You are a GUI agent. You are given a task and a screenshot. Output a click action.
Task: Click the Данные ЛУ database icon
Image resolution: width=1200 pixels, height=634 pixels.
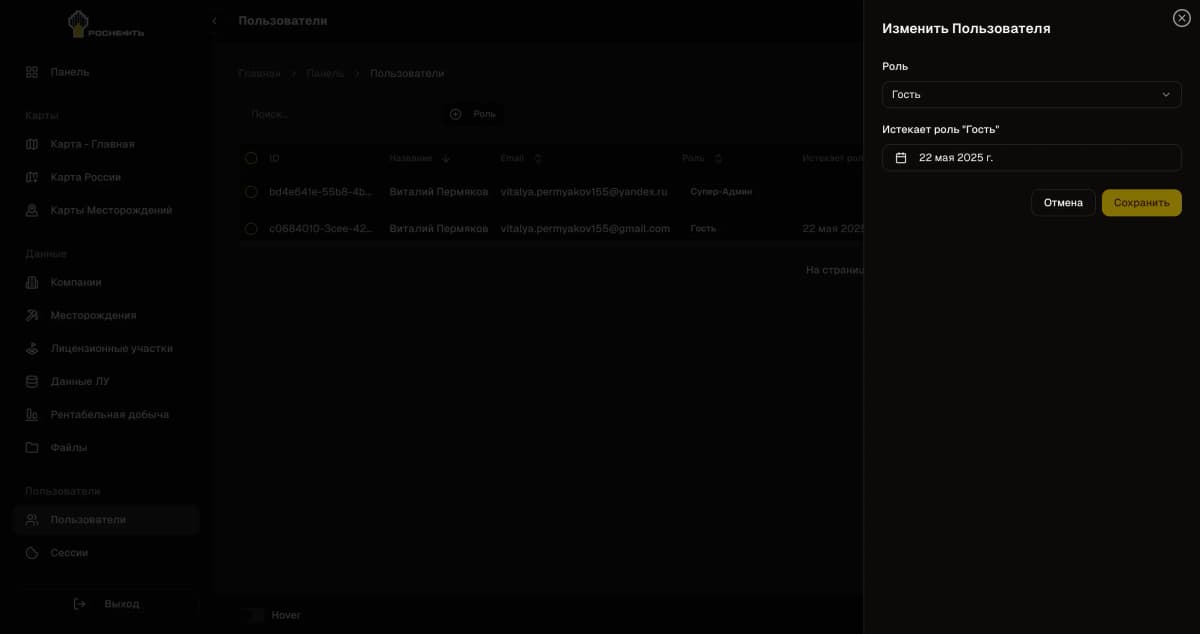(32, 382)
